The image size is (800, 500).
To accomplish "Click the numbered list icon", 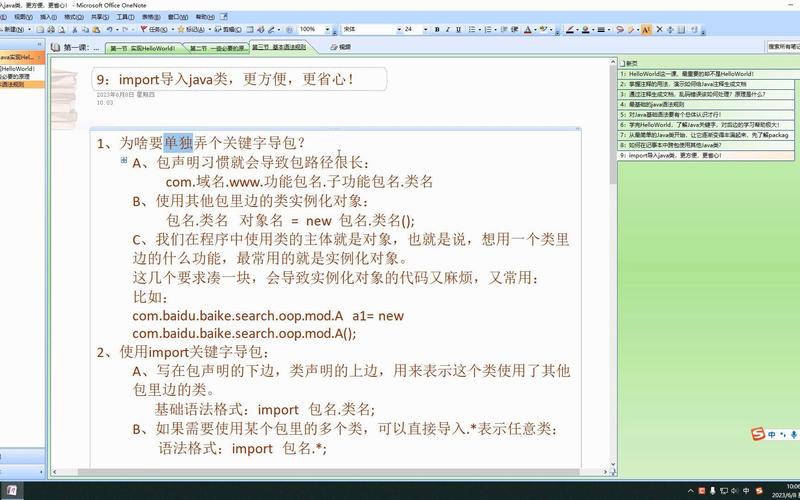I will coord(488,29).
